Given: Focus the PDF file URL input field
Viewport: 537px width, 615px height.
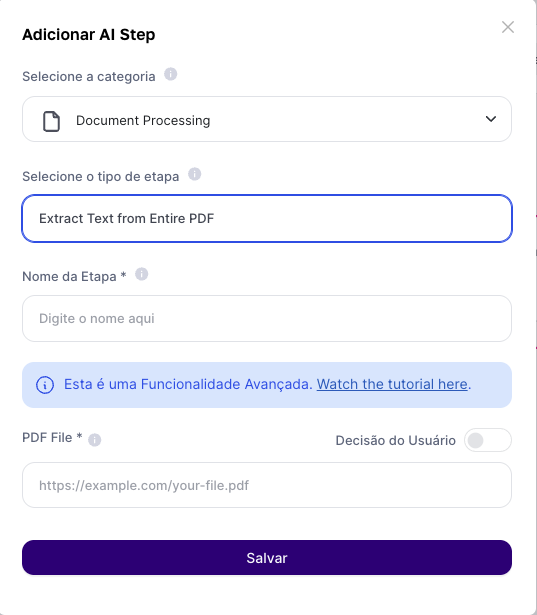Looking at the screenshot, I should click(x=267, y=485).
